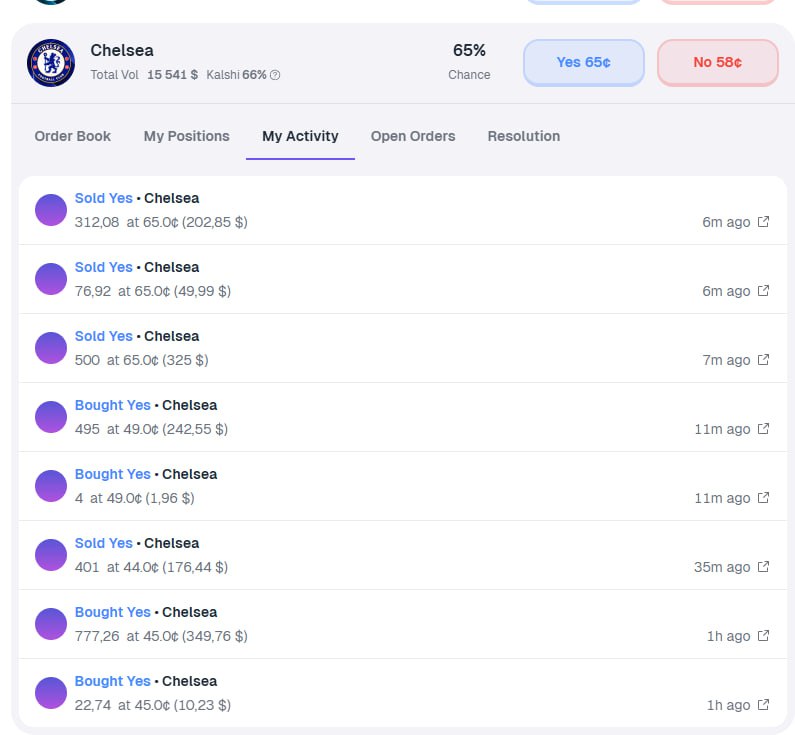Click the 65% Chance indicator
795x735 pixels.
click(469, 62)
